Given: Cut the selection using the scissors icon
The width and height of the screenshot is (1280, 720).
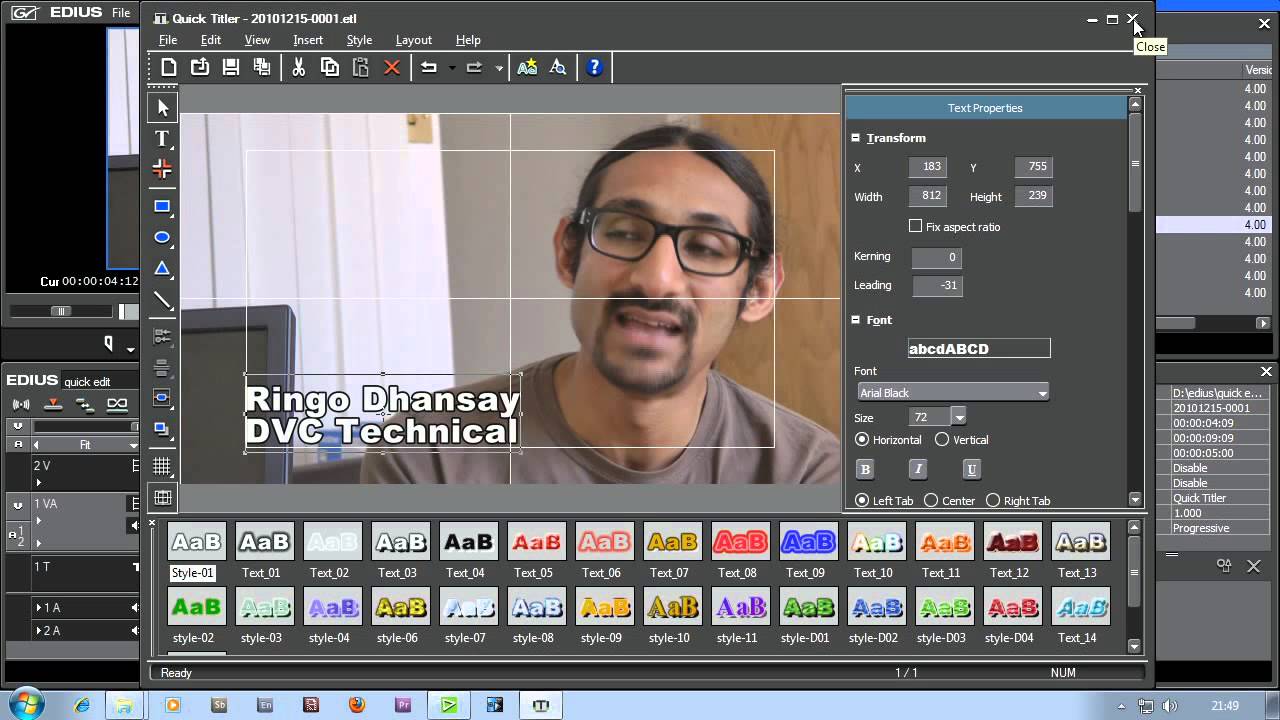Looking at the screenshot, I should pos(298,67).
